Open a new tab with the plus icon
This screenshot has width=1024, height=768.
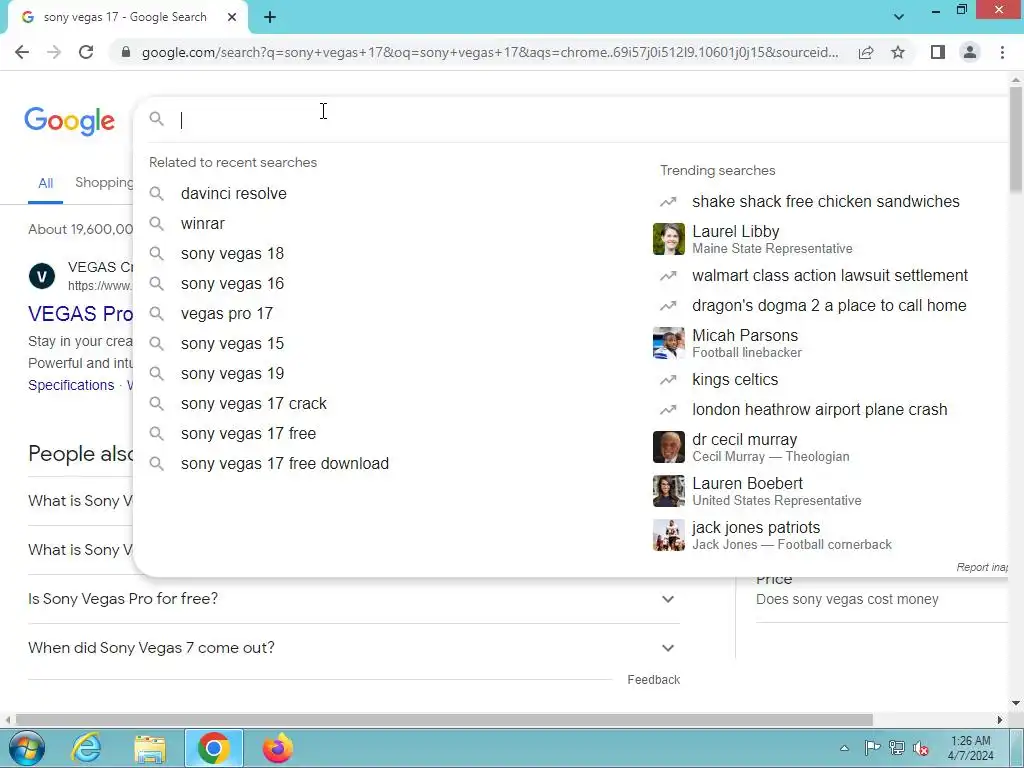click(x=270, y=17)
